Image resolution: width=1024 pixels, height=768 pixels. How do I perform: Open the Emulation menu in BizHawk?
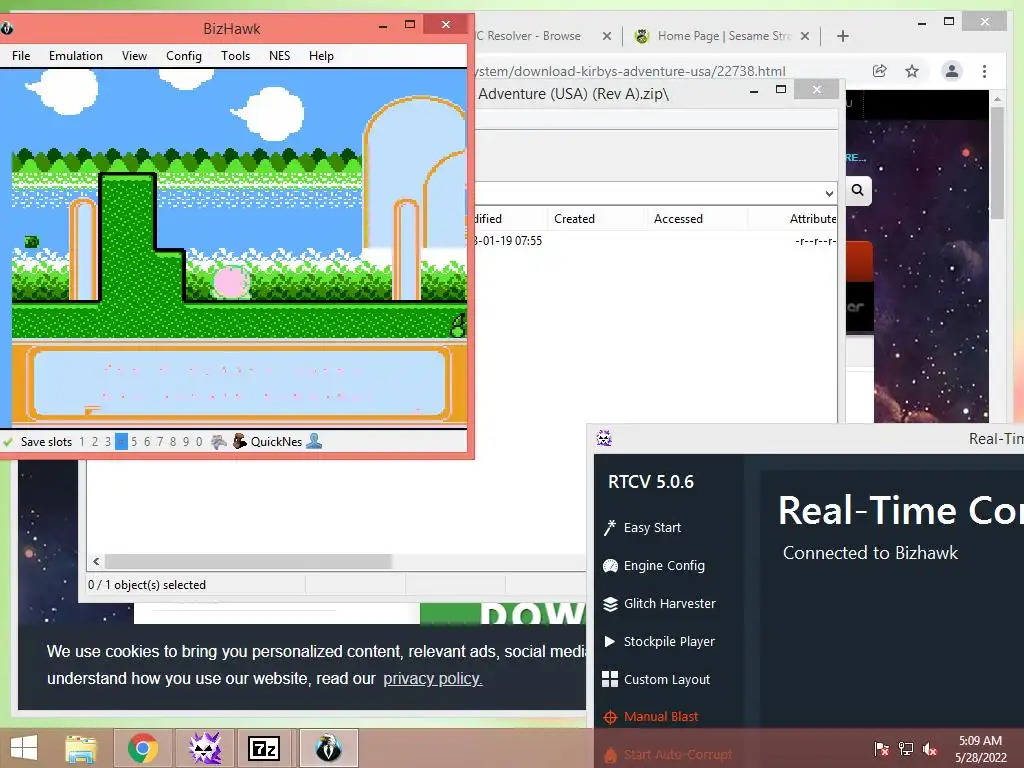[76, 56]
